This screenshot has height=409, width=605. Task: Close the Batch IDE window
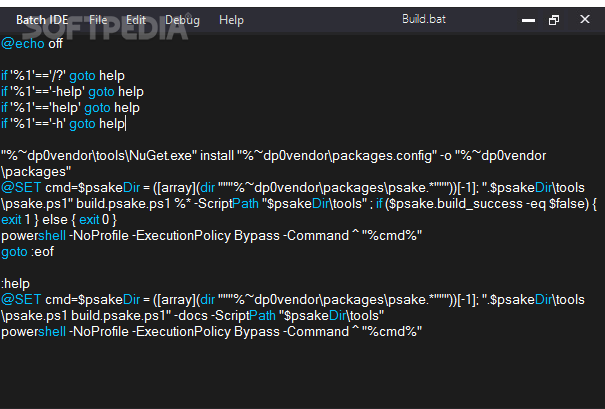[x=585, y=19]
